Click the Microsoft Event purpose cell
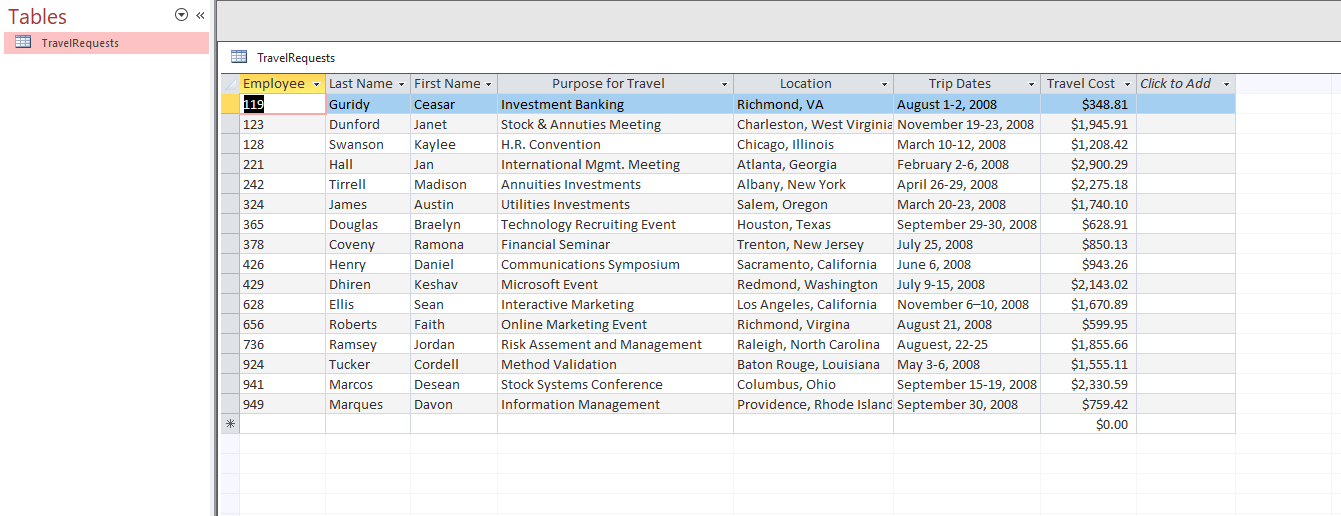Screen dimensions: 1341x516 click(616, 284)
